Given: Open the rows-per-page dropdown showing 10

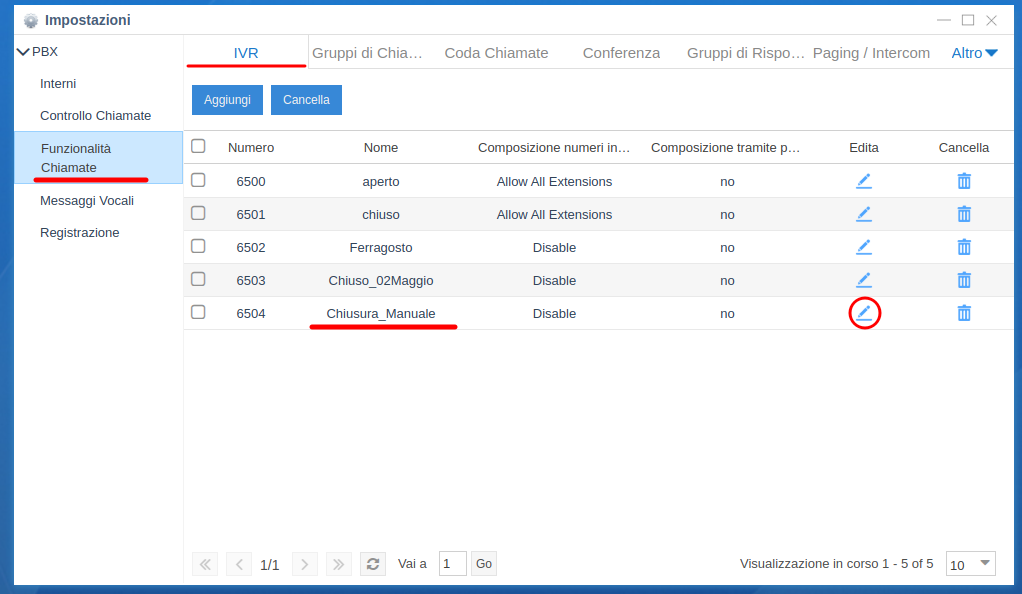Looking at the screenshot, I should (971, 564).
